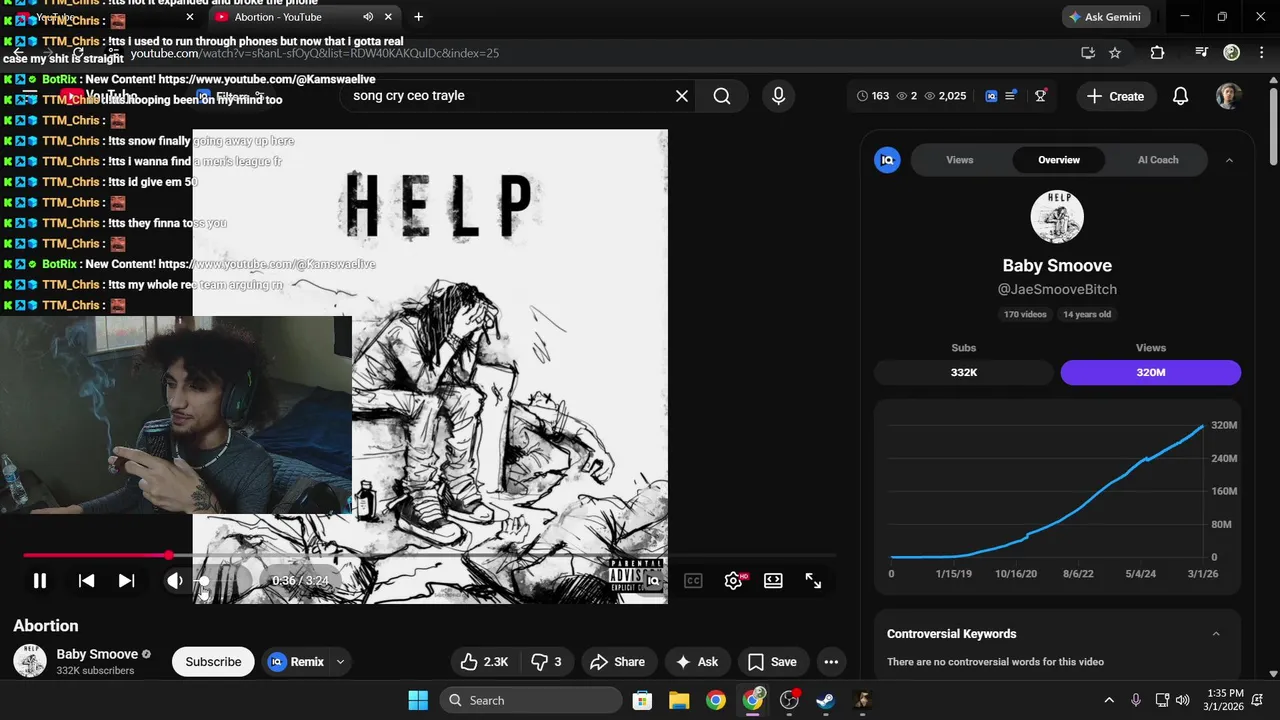
Task: Enter fullscreen mode on the video
Action: click(x=813, y=581)
